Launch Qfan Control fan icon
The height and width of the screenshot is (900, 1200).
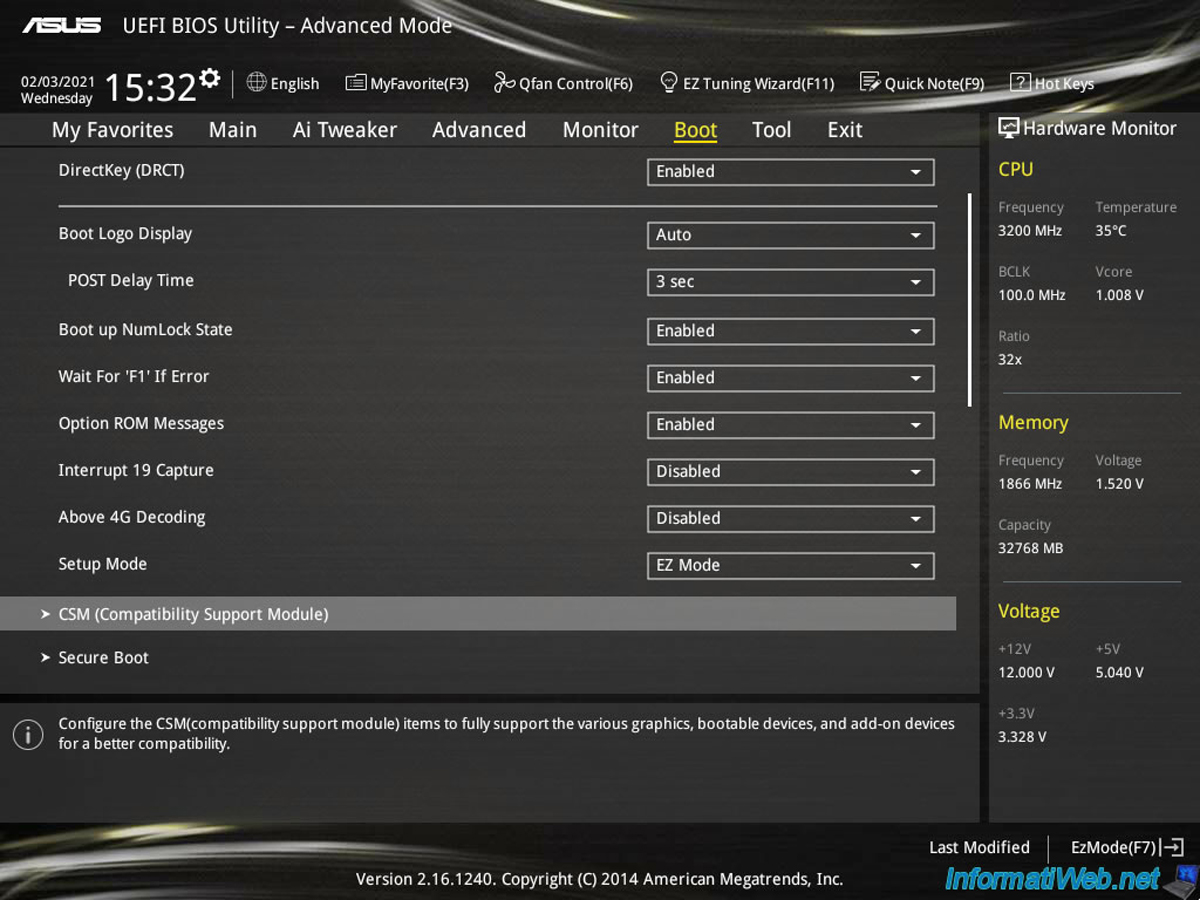504,83
